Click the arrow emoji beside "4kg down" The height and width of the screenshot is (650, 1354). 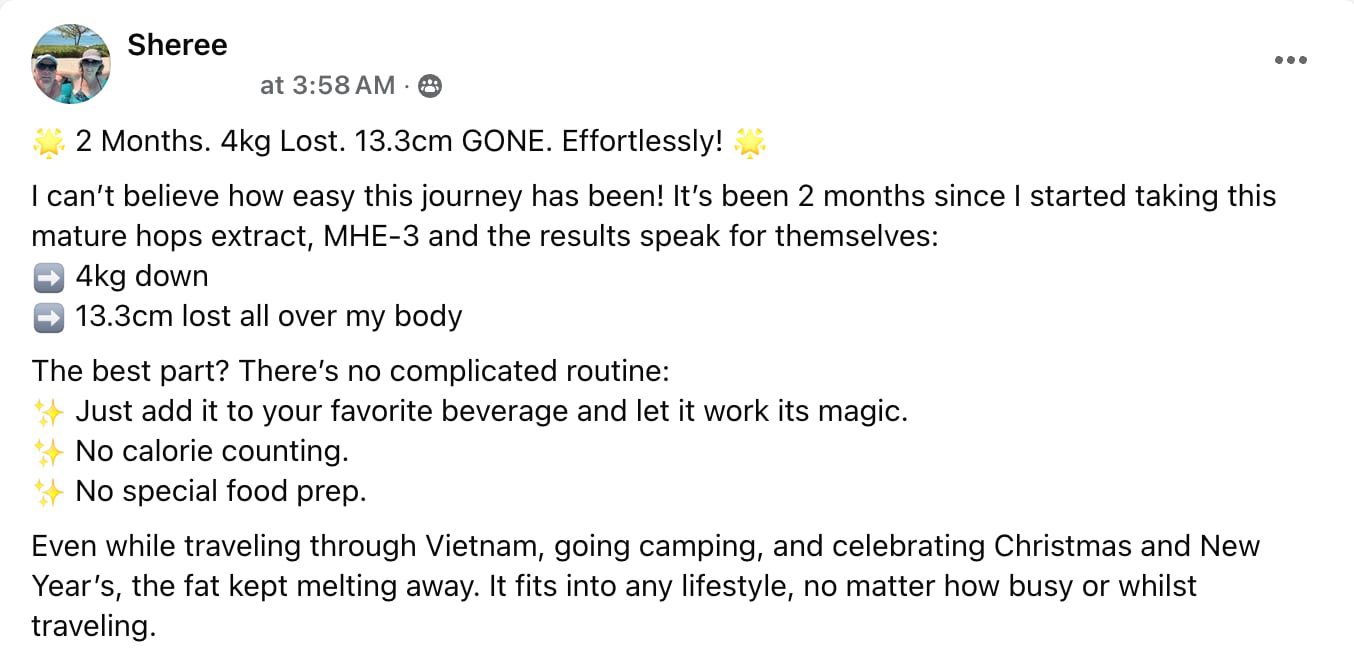pos(48,277)
